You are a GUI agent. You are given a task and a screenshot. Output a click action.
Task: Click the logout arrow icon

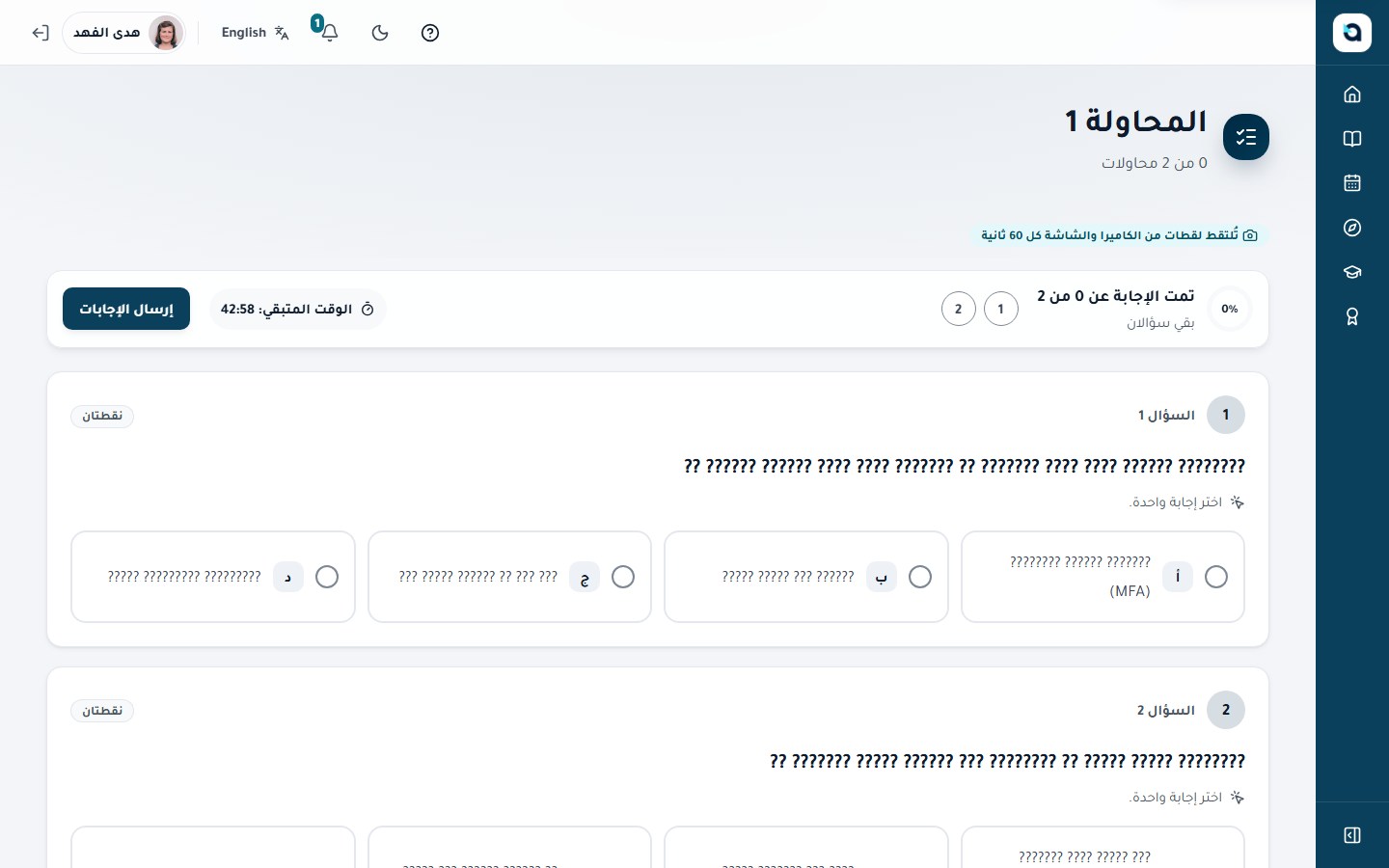pos(40,33)
